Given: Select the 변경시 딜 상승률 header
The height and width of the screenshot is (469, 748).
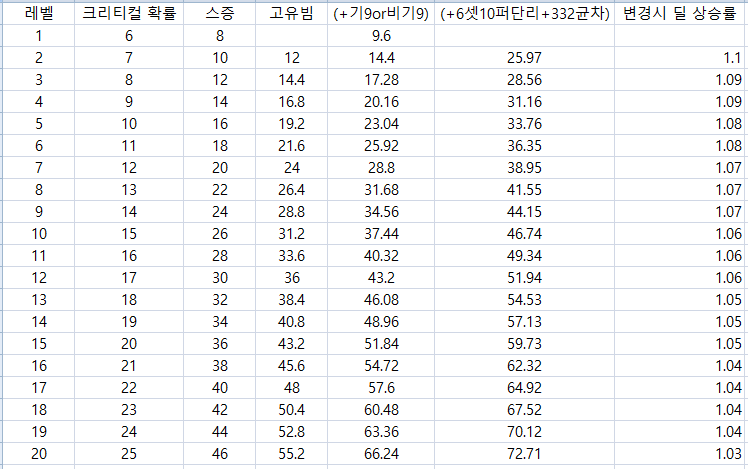Looking at the screenshot, I should (x=680, y=14).
